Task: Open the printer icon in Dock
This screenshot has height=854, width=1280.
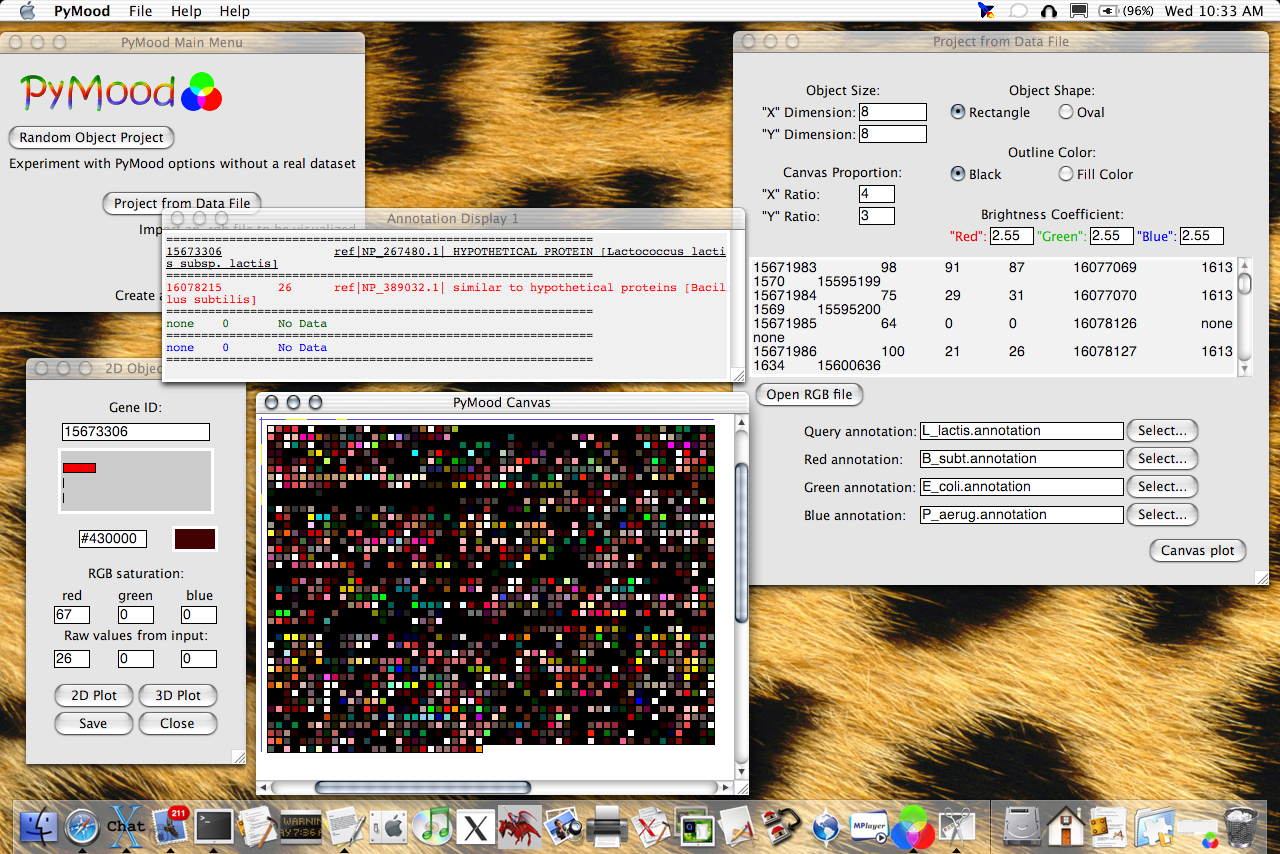Action: (606, 826)
